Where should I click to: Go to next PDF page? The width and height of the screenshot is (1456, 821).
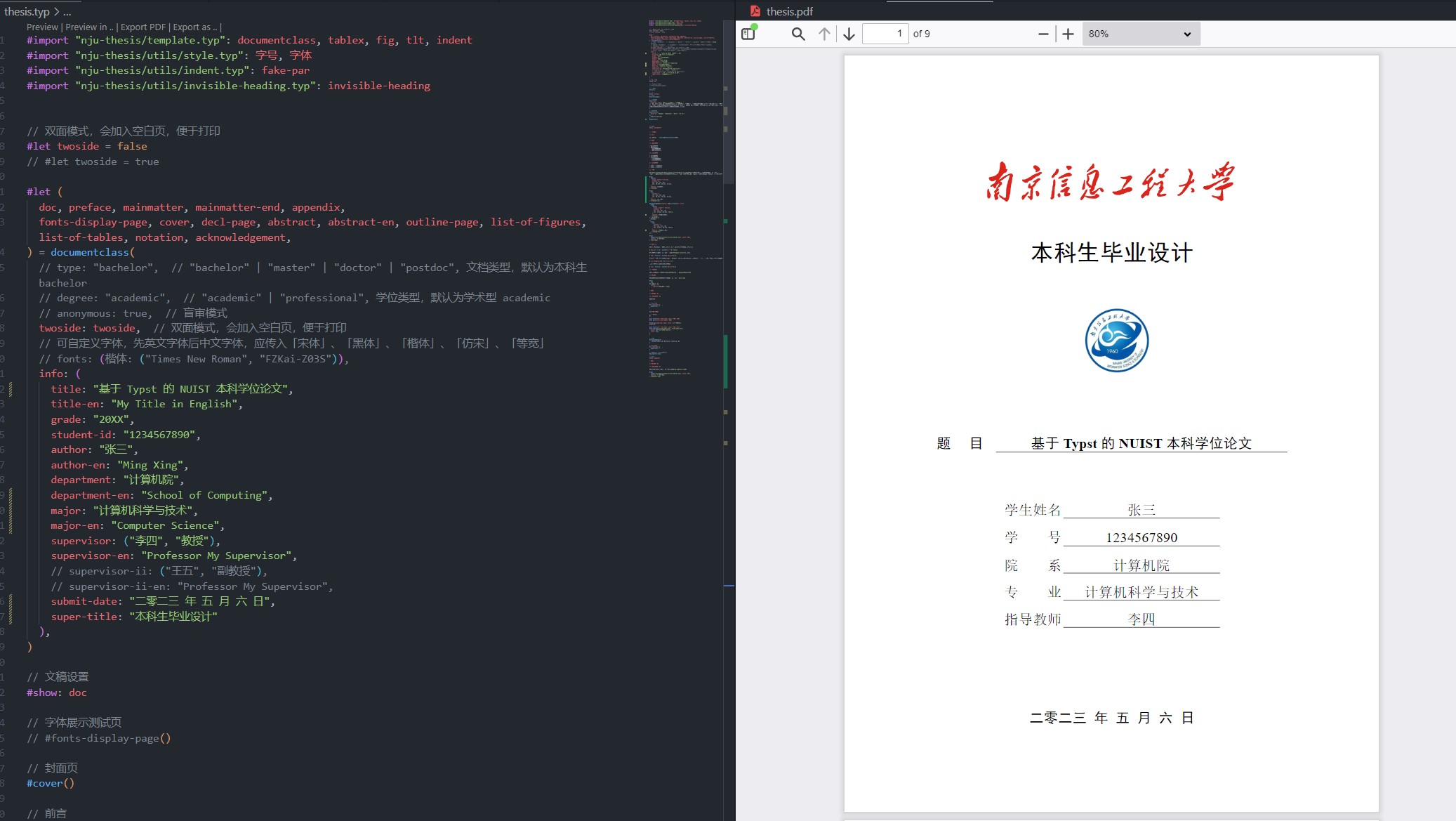(849, 34)
